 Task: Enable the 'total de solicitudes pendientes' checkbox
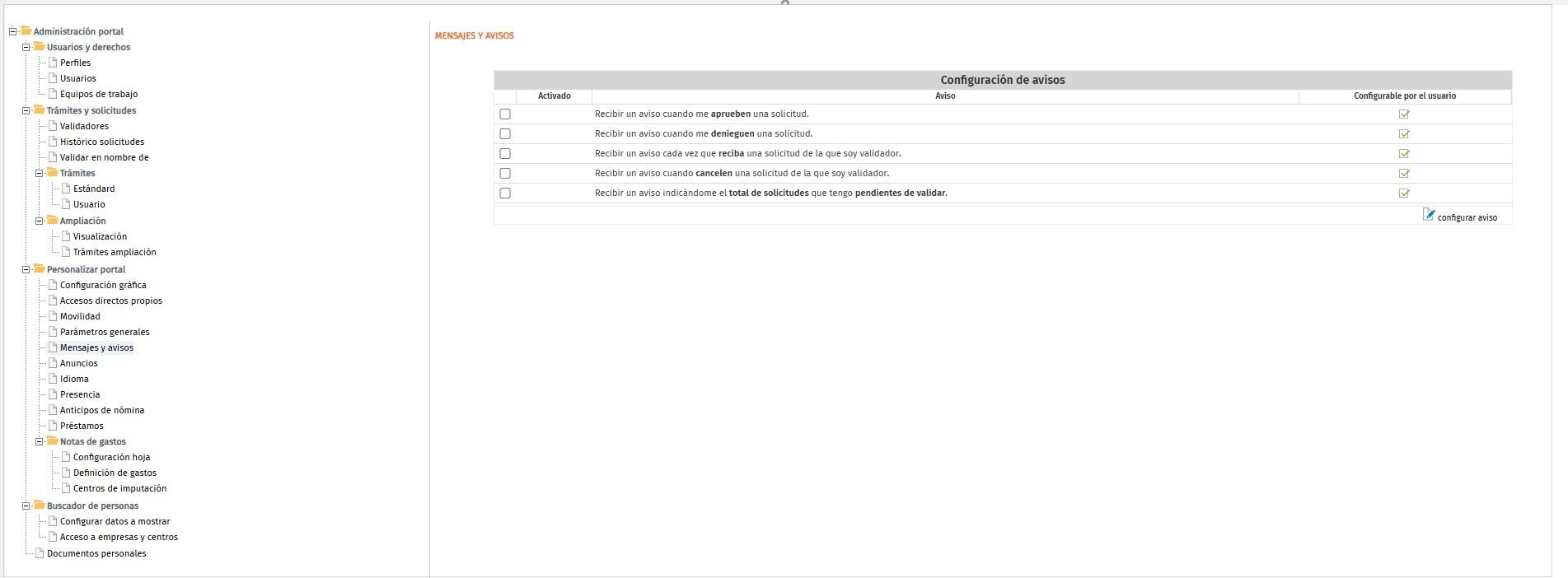pyautogui.click(x=505, y=193)
